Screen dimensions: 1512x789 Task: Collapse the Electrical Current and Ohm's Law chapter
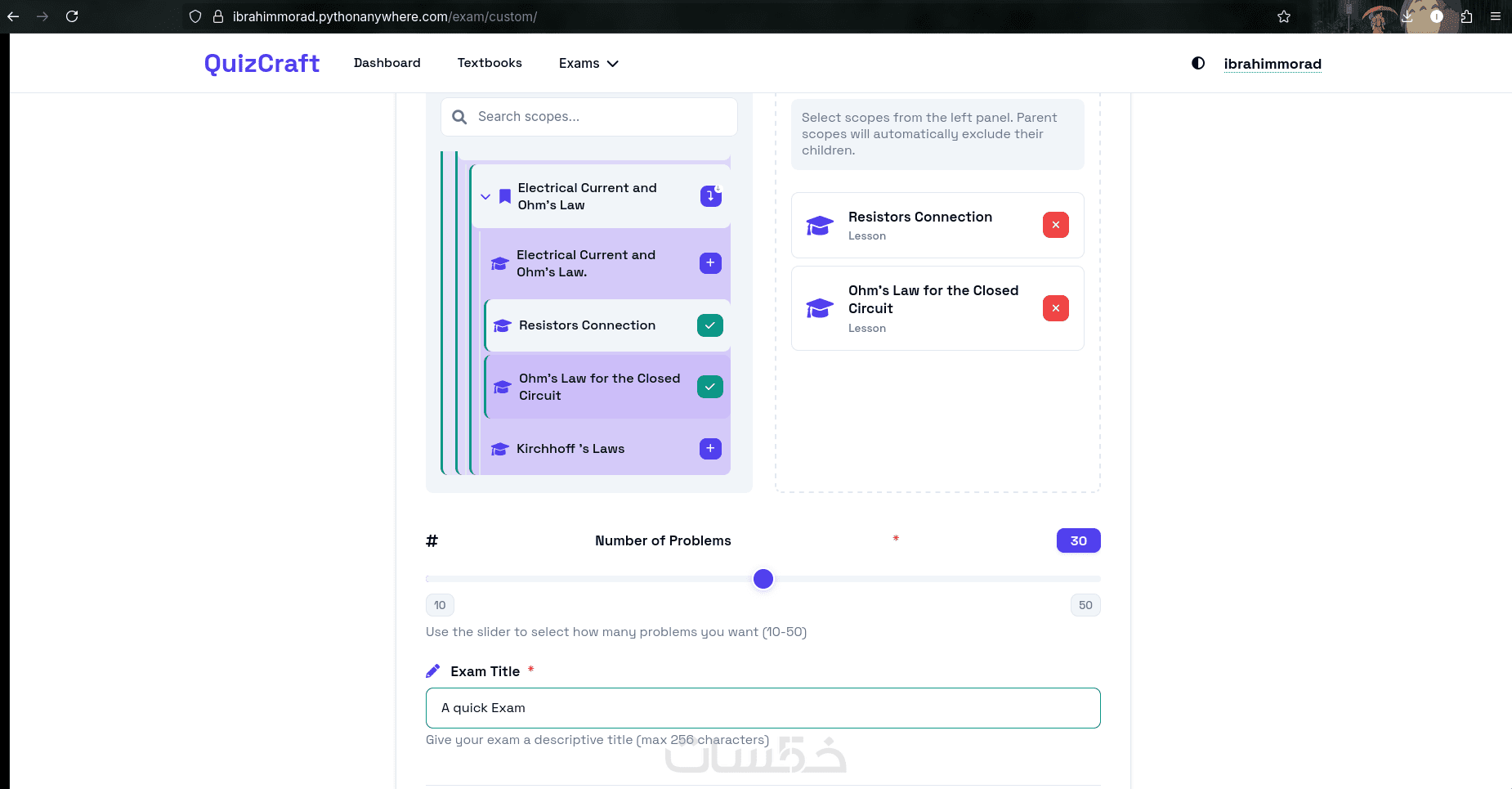pos(485,197)
